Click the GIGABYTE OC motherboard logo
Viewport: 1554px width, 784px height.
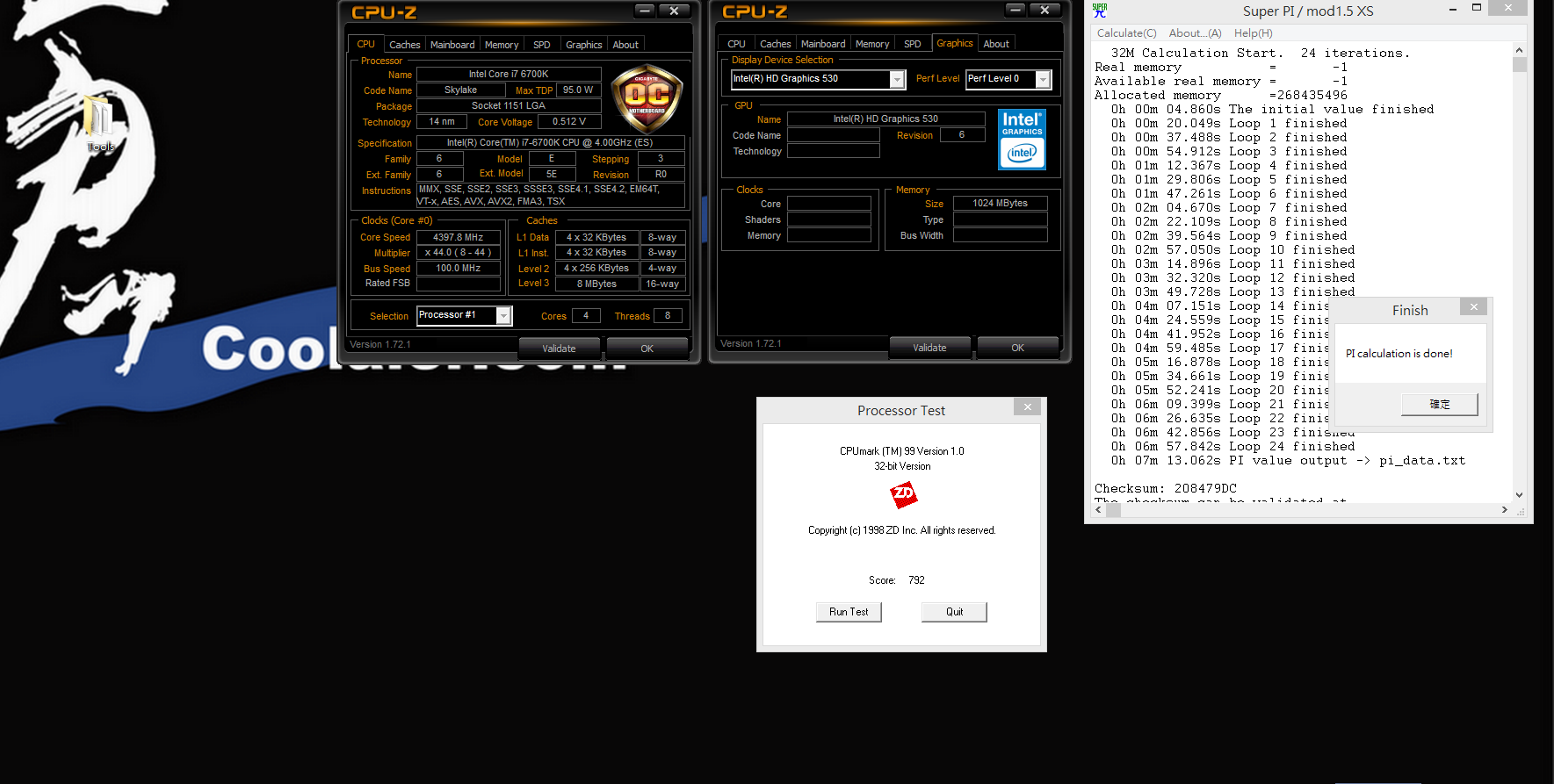coord(647,98)
